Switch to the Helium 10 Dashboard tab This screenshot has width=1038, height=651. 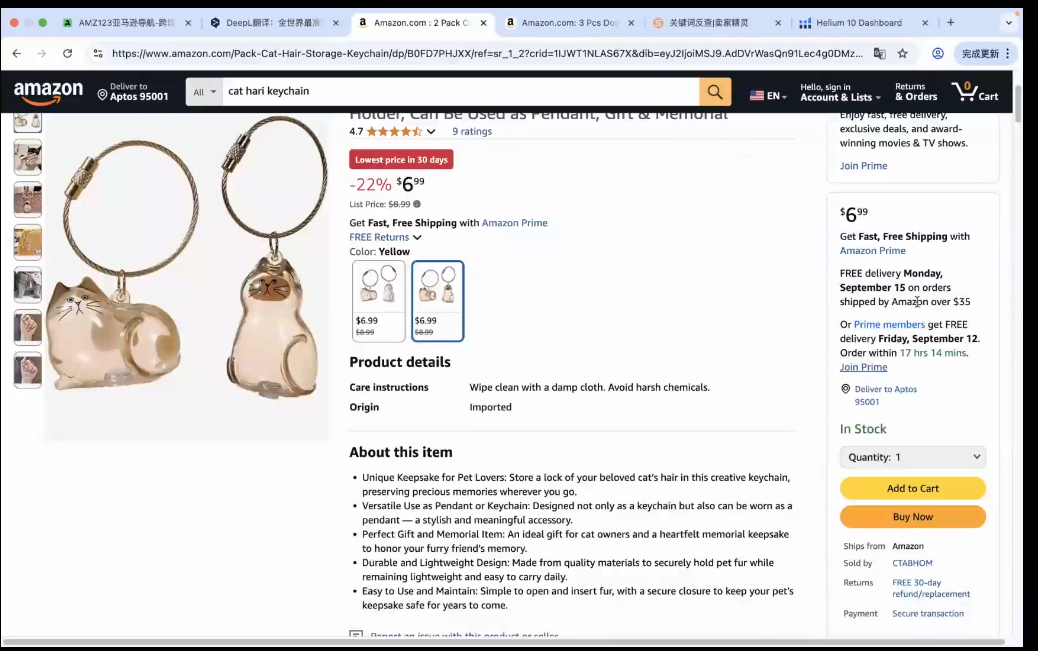click(x=859, y=23)
